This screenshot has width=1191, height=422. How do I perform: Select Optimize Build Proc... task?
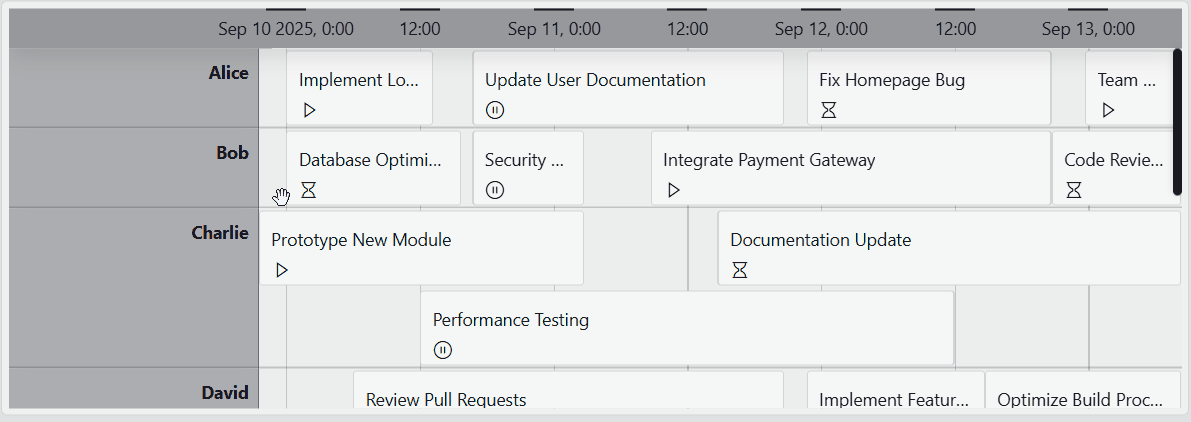pyautogui.click(x=1083, y=389)
